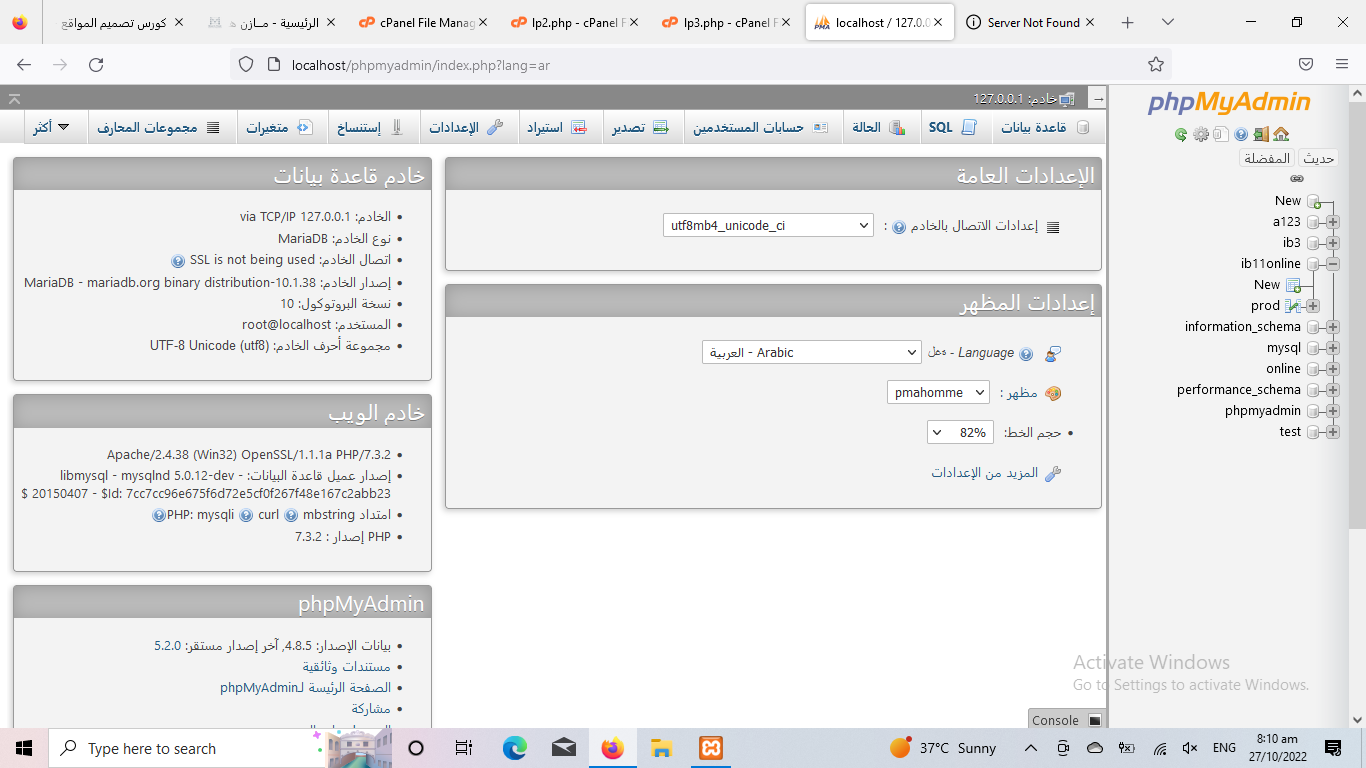Click help icon next to SSL is not being used

pyautogui.click(x=178, y=260)
